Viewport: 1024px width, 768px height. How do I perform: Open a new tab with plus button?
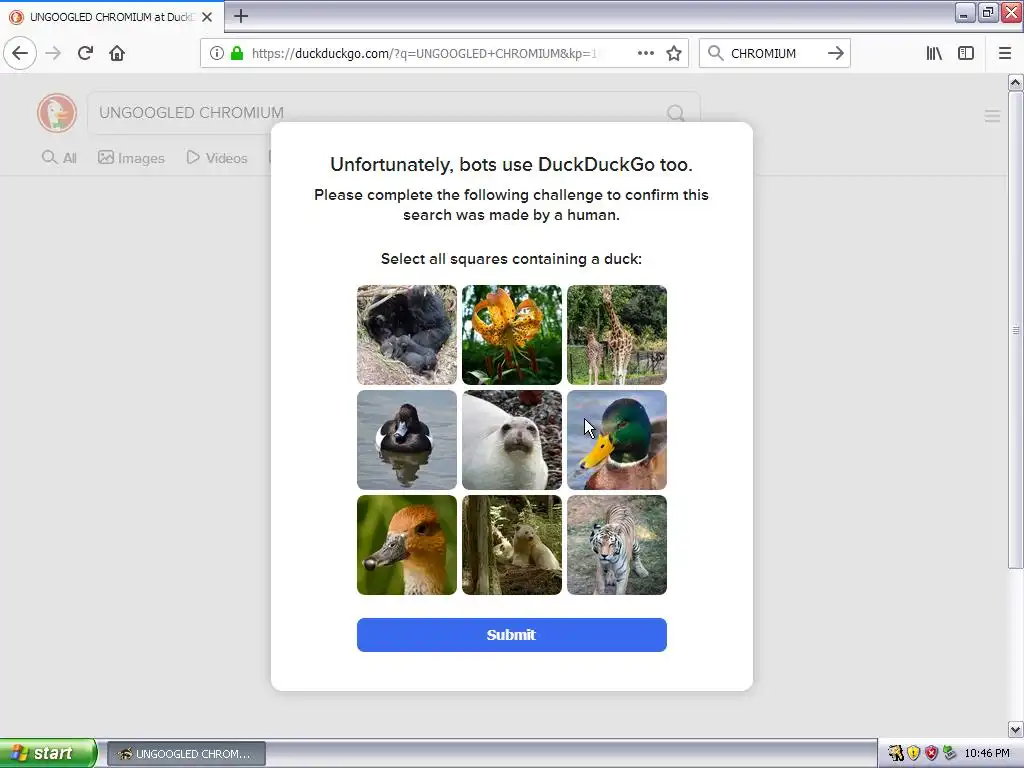pyautogui.click(x=240, y=16)
